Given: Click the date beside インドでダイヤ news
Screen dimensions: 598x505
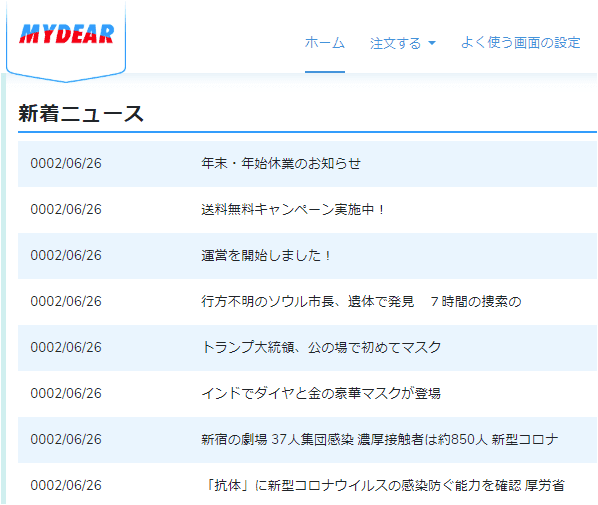Looking at the screenshot, I should click(x=66, y=393).
